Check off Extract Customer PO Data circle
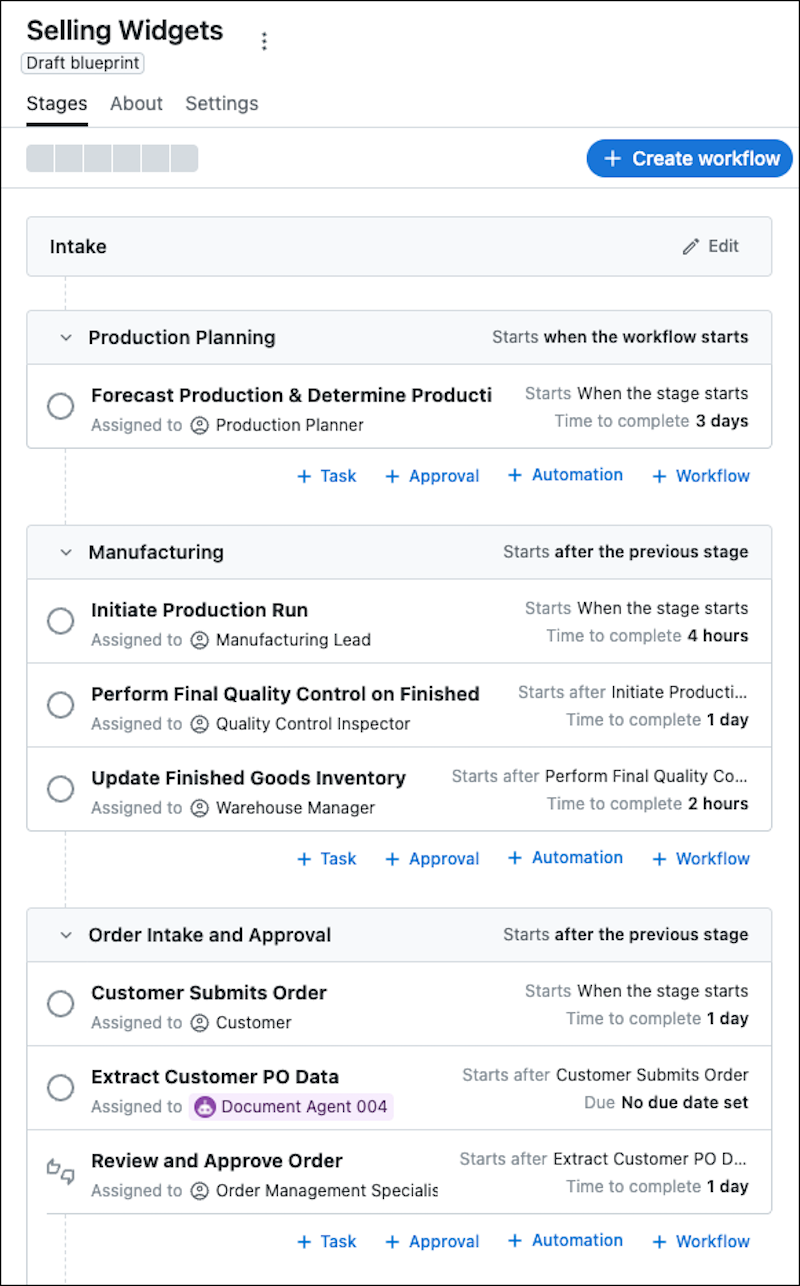 pos(61,1088)
